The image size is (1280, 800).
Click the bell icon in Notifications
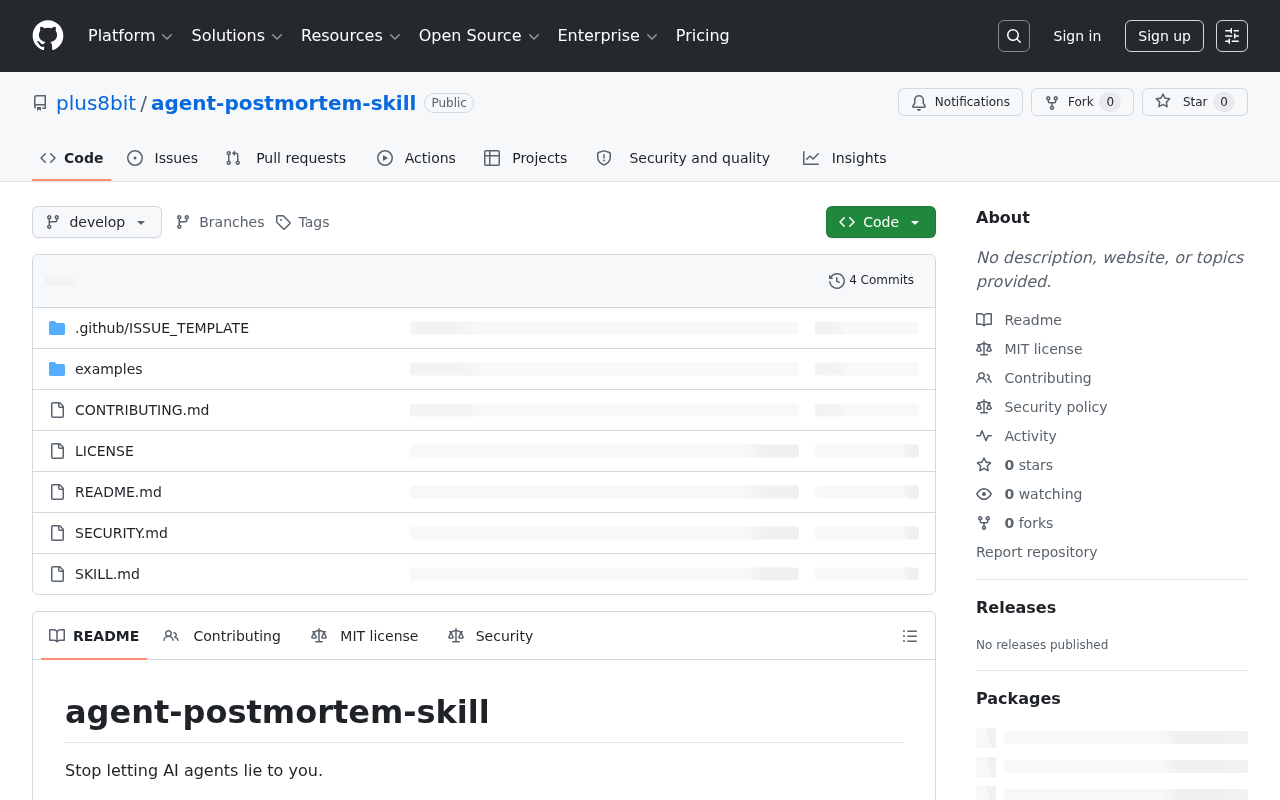click(919, 102)
